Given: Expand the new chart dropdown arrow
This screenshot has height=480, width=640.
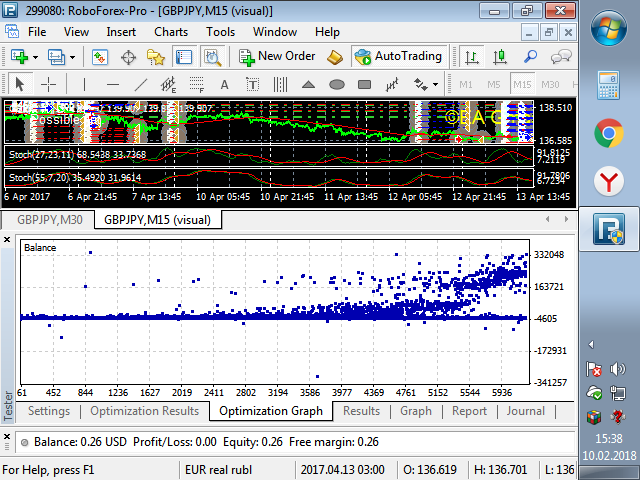Looking at the screenshot, I should click(x=35, y=57).
